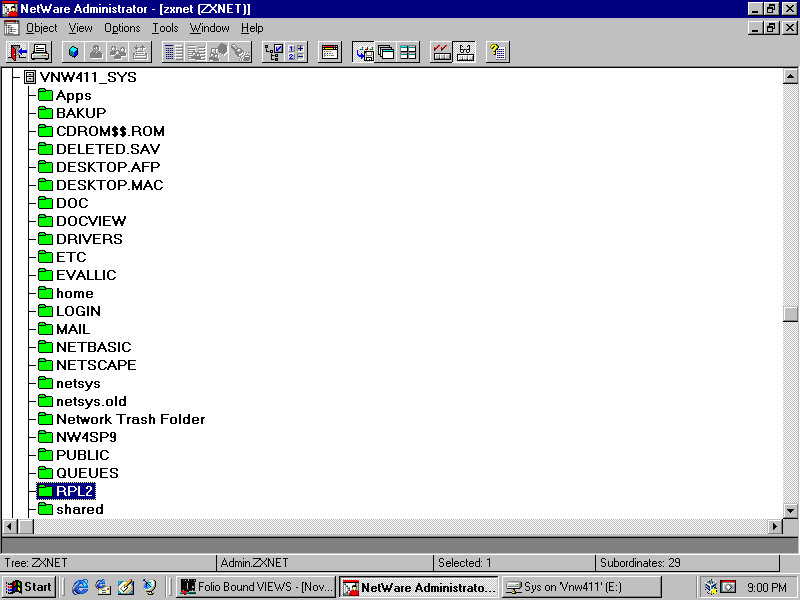Click the Print icon in toolbar
Screen dimensions: 800x600
(40, 52)
